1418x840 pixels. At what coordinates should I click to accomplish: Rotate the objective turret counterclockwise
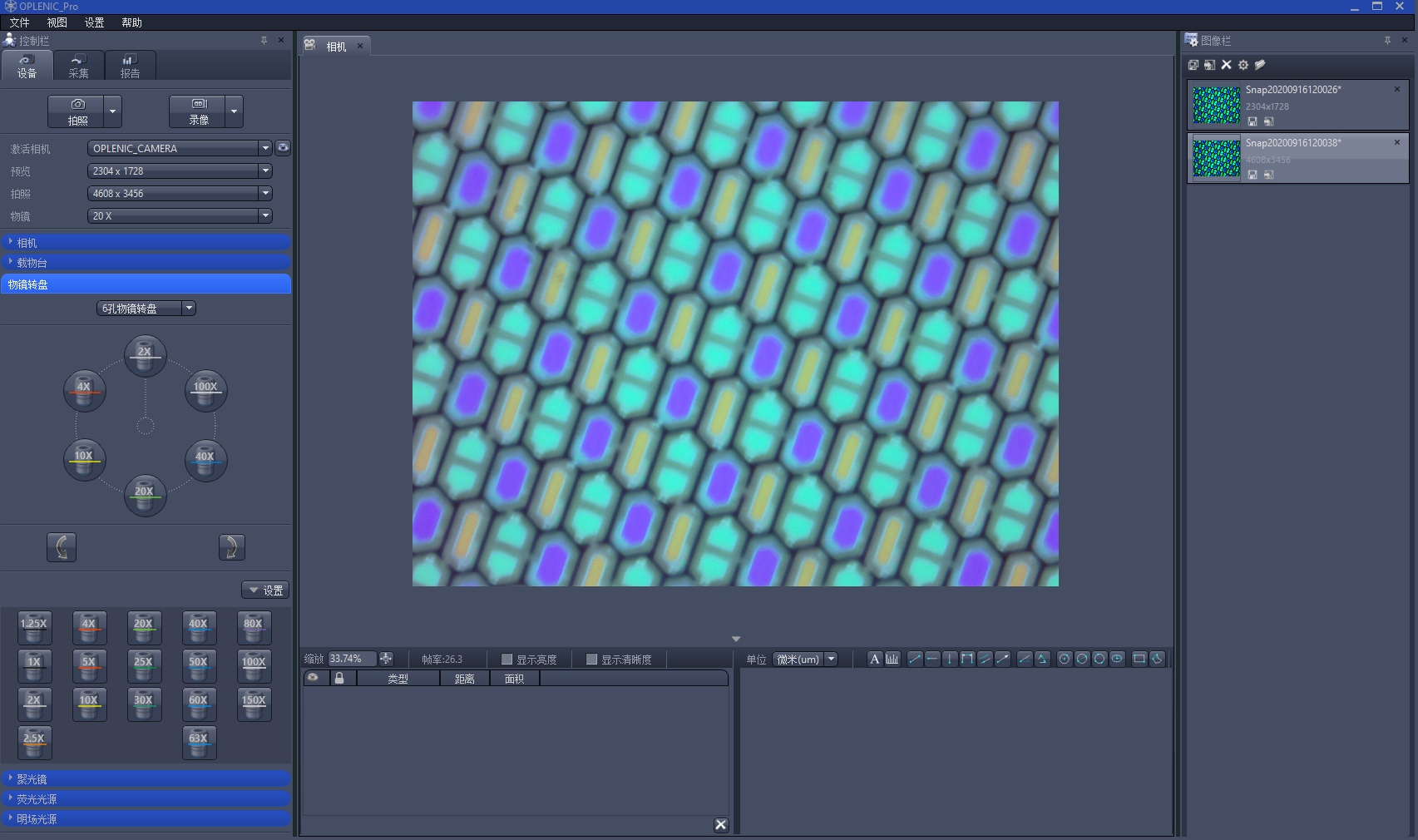click(62, 546)
